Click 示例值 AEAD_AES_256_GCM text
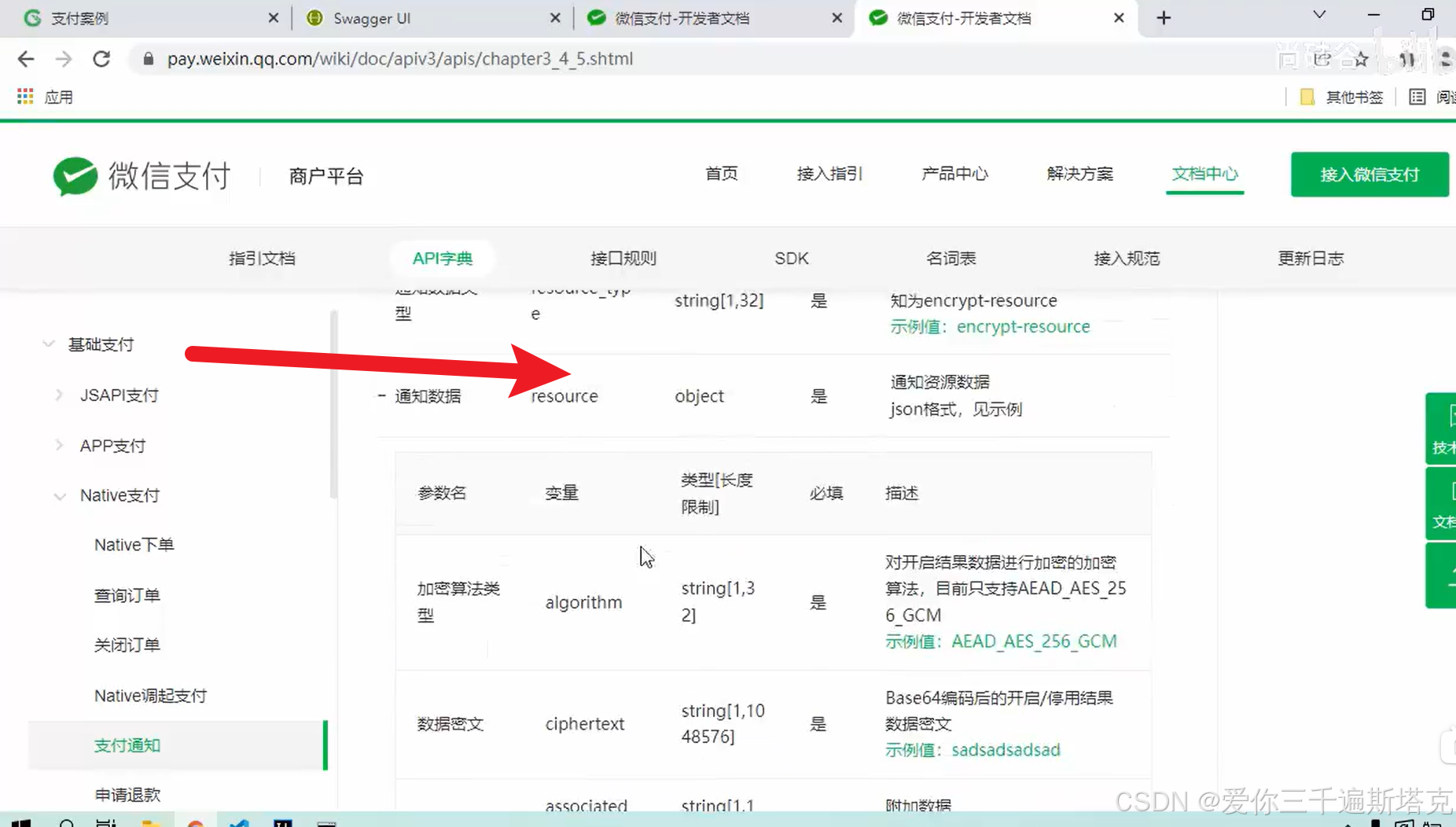The image size is (1456, 827). (1001, 641)
